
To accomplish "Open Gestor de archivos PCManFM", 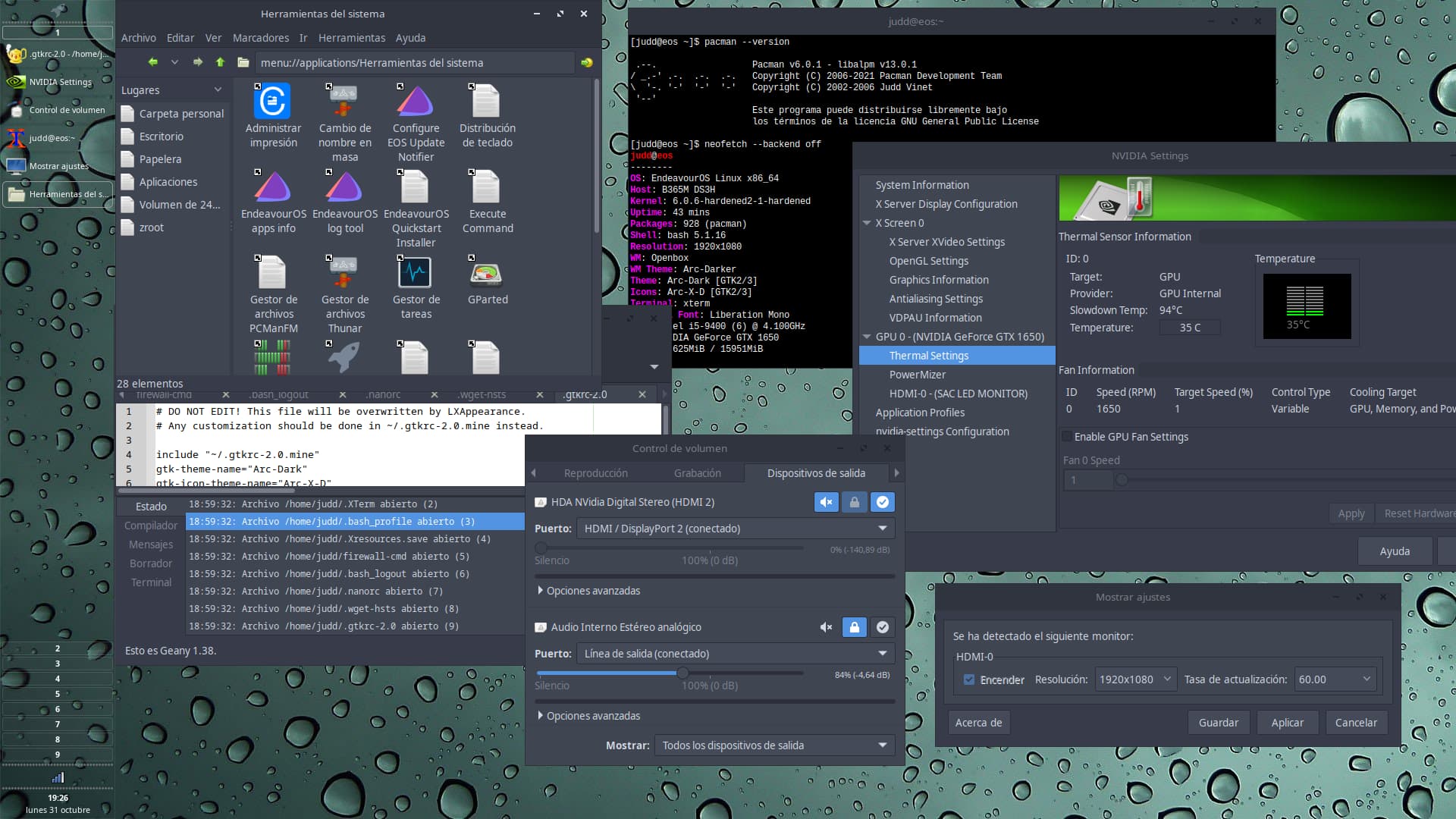I will pyautogui.click(x=273, y=294).
